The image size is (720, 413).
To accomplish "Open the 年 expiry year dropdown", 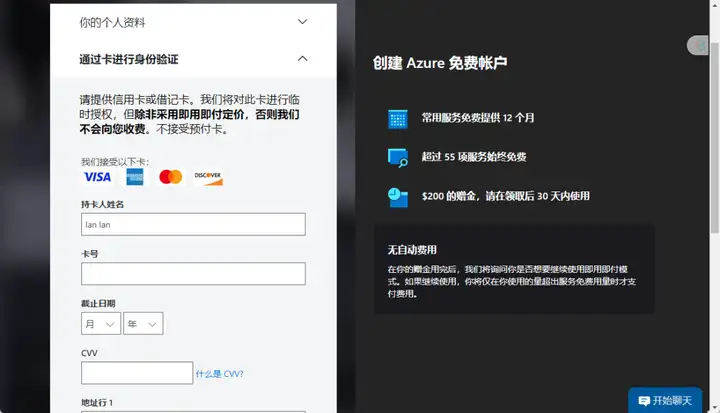I will click(x=143, y=323).
